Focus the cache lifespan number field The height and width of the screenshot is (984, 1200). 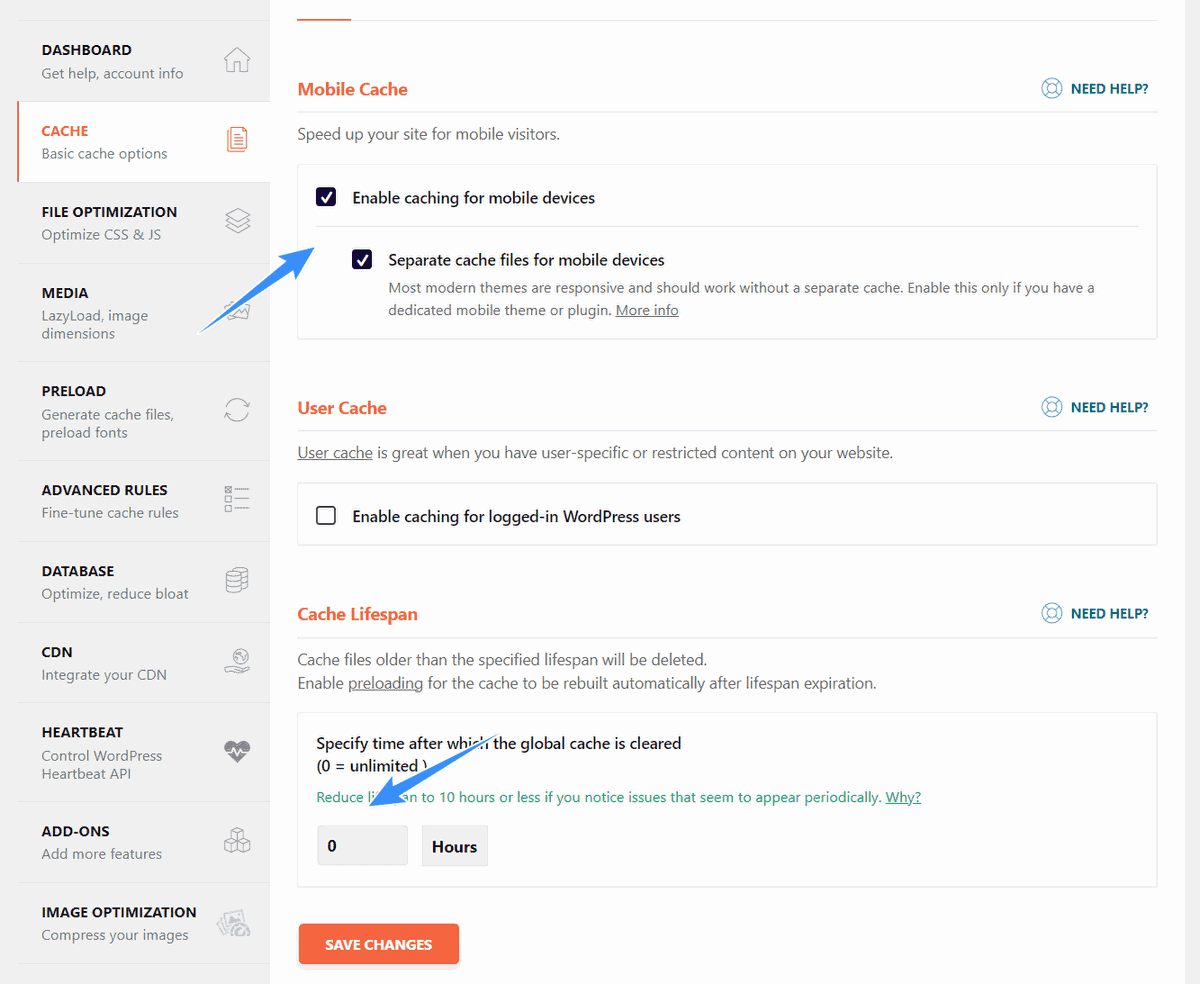pyautogui.click(x=362, y=846)
